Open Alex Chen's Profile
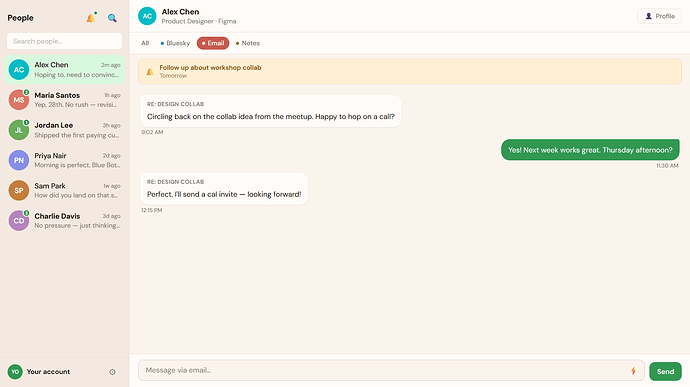The width and height of the screenshot is (690, 387). coord(659,16)
